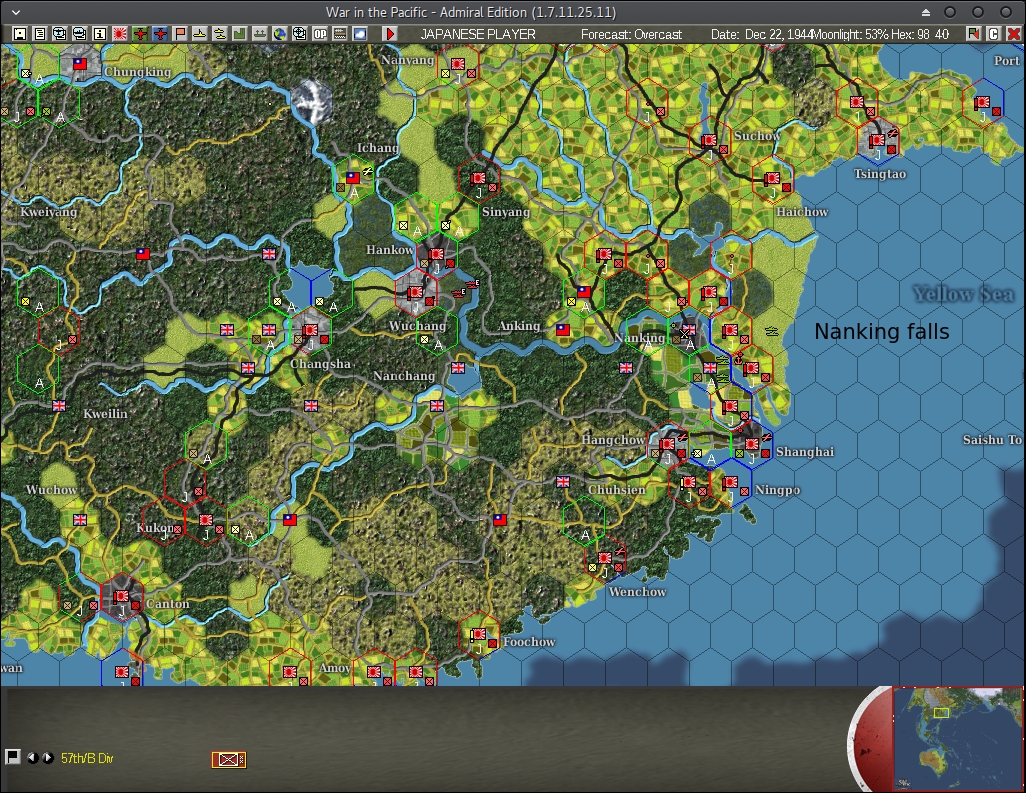Screen dimensions: 1026x793
Task: Click the Date Dec 22, 1944 readout
Action: [x=762, y=34]
